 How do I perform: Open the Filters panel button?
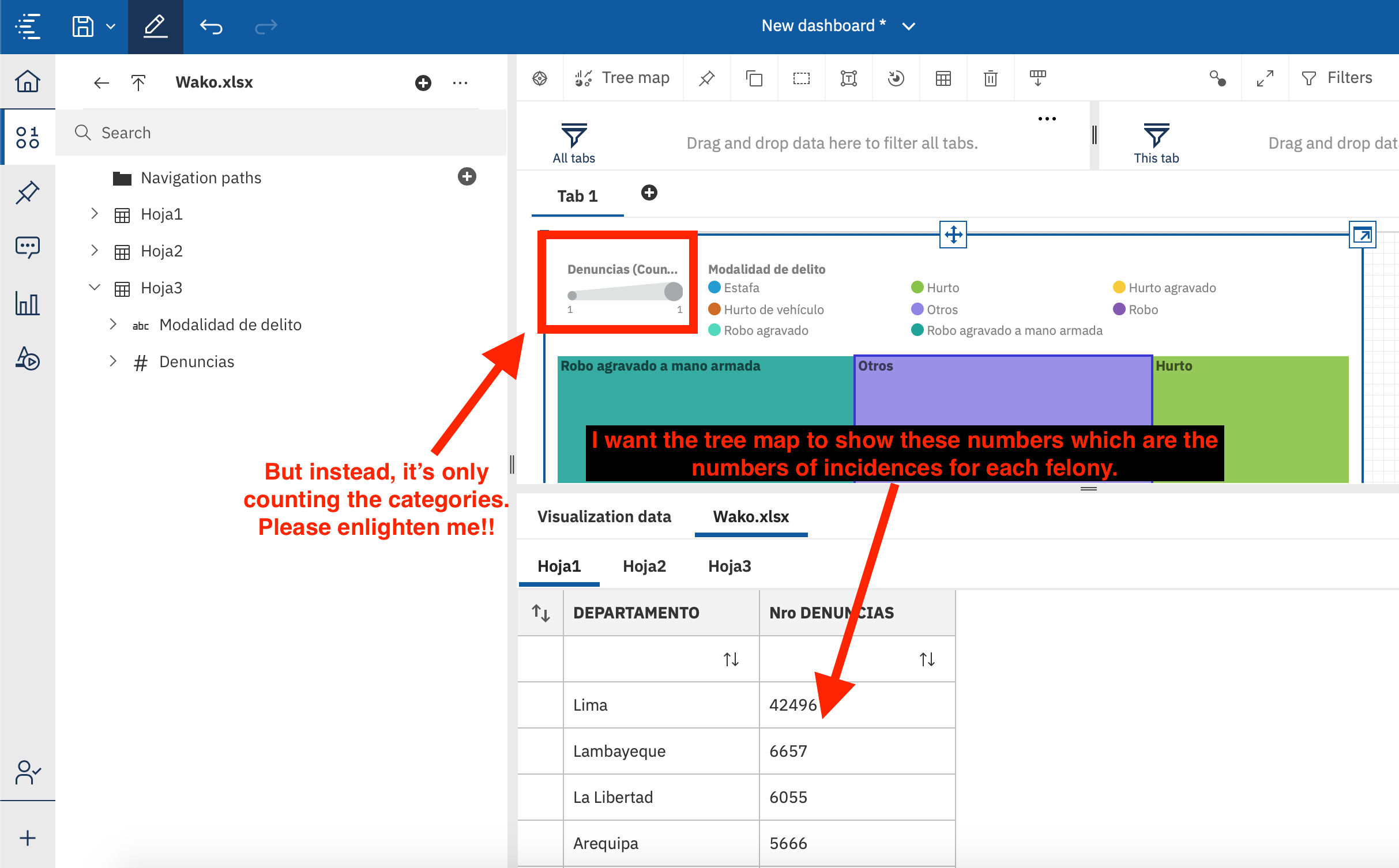pos(1337,78)
